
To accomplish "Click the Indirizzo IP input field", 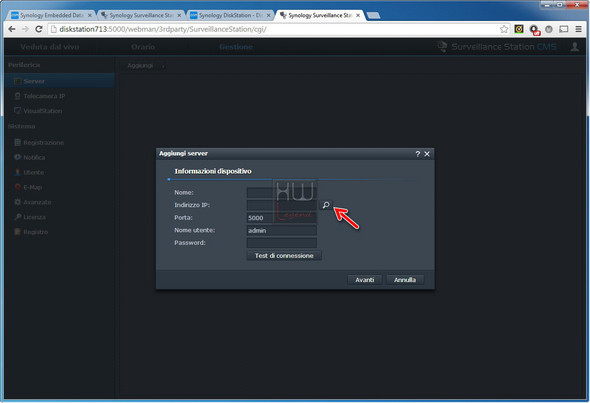I will tap(281, 205).
